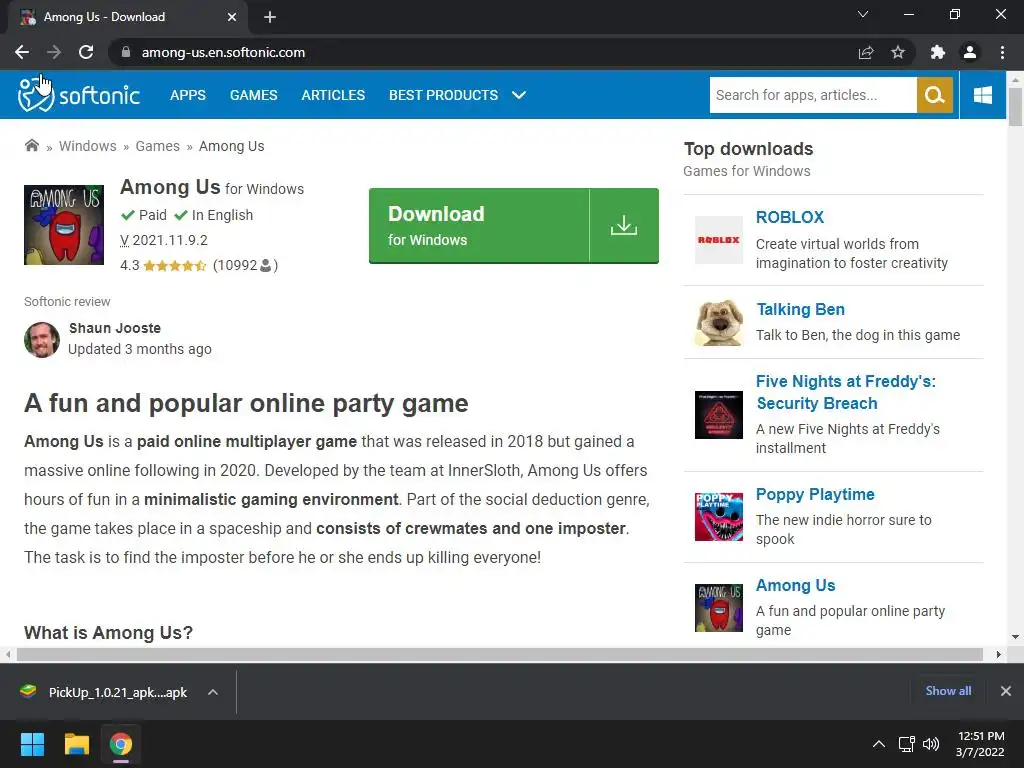Viewport: 1024px width, 768px height.
Task: Click the vertical page scrollbar
Action: click(x=1015, y=106)
